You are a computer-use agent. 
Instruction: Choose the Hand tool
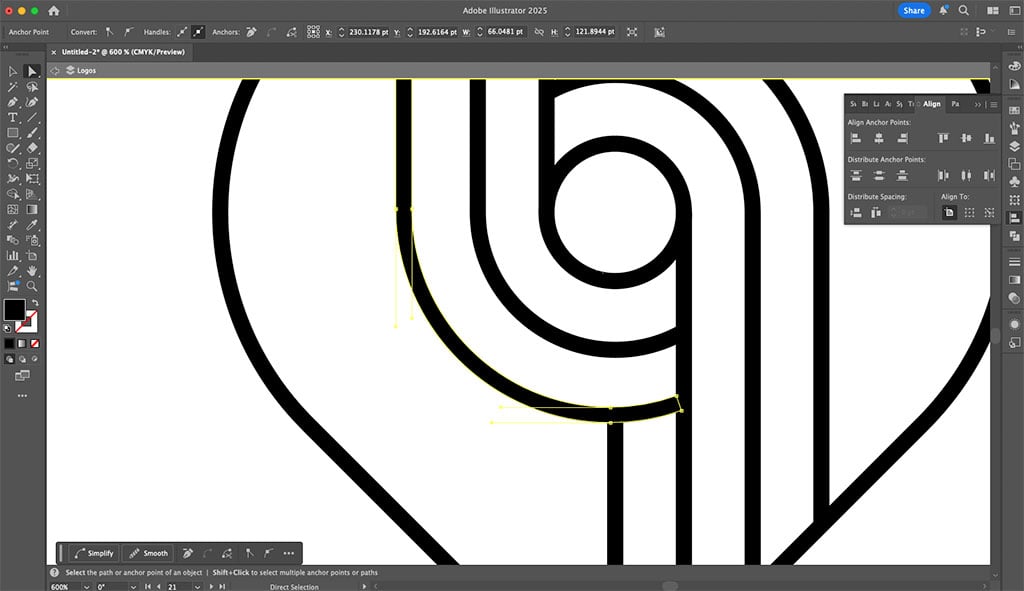point(32,271)
